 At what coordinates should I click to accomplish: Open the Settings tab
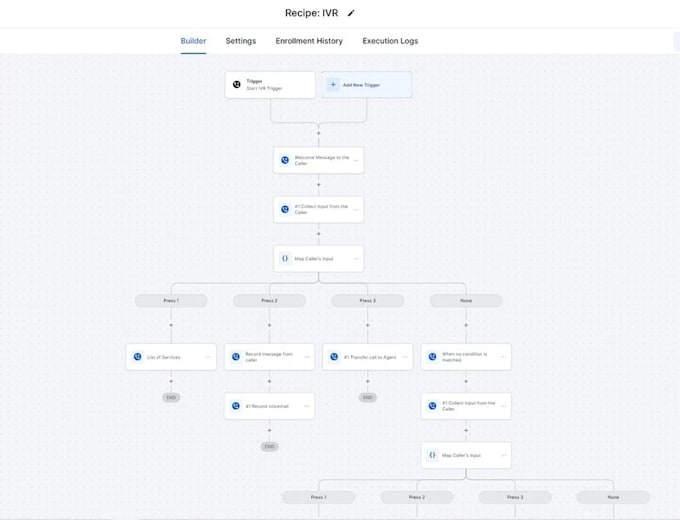241,41
